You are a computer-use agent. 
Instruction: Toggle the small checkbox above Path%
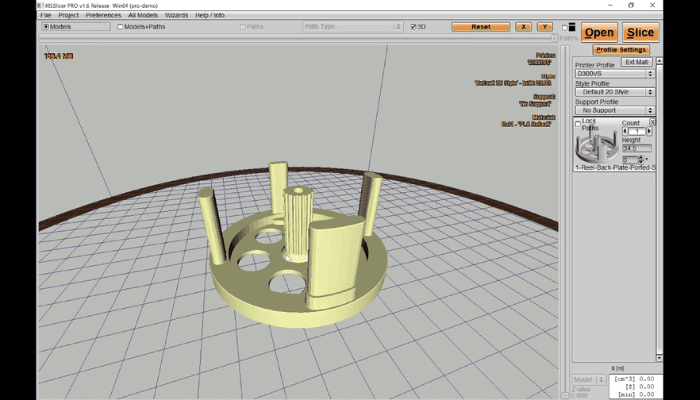pos(564,28)
